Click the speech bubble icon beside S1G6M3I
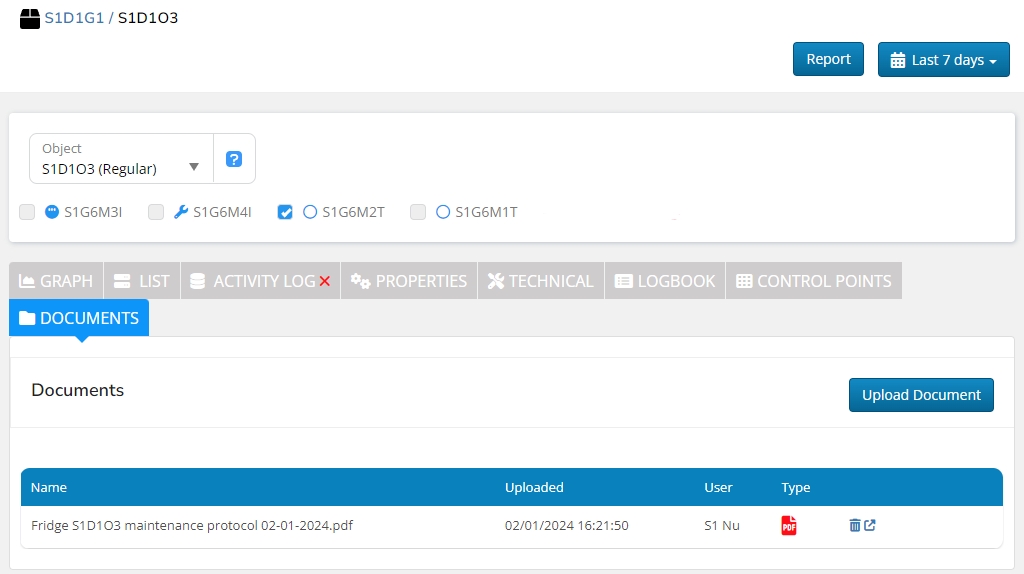The width and height of the screenshot is (1024, 574). click(52, 212)
